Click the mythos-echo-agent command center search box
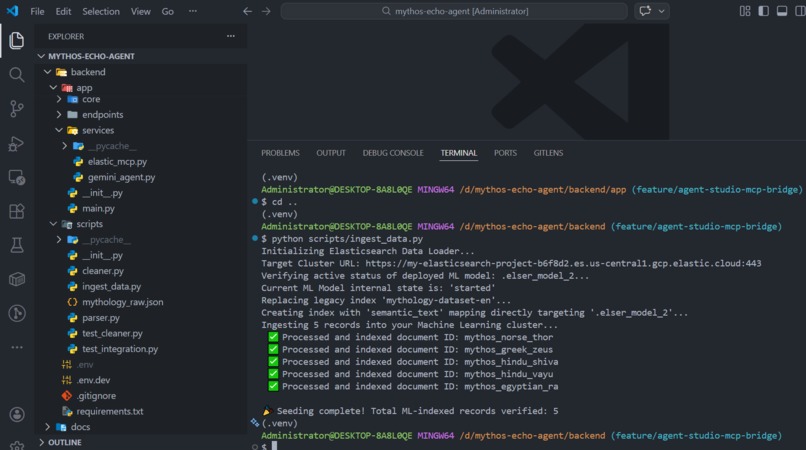Screen dimensions: 806x450 (454, 11)
